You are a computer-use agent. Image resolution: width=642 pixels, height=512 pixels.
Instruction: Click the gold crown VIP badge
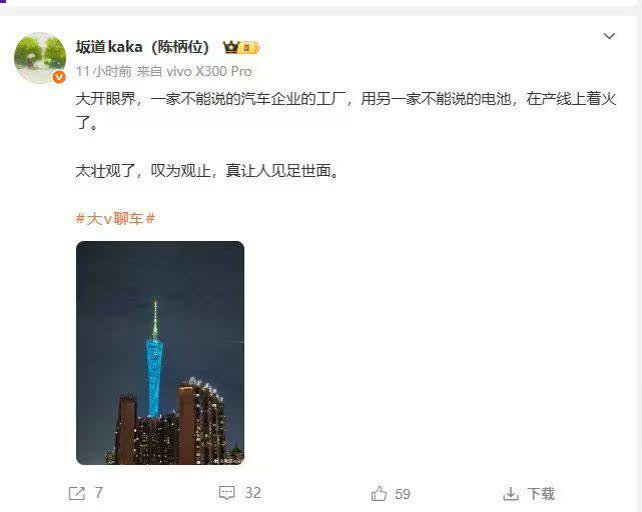click(x=231, y=48)
